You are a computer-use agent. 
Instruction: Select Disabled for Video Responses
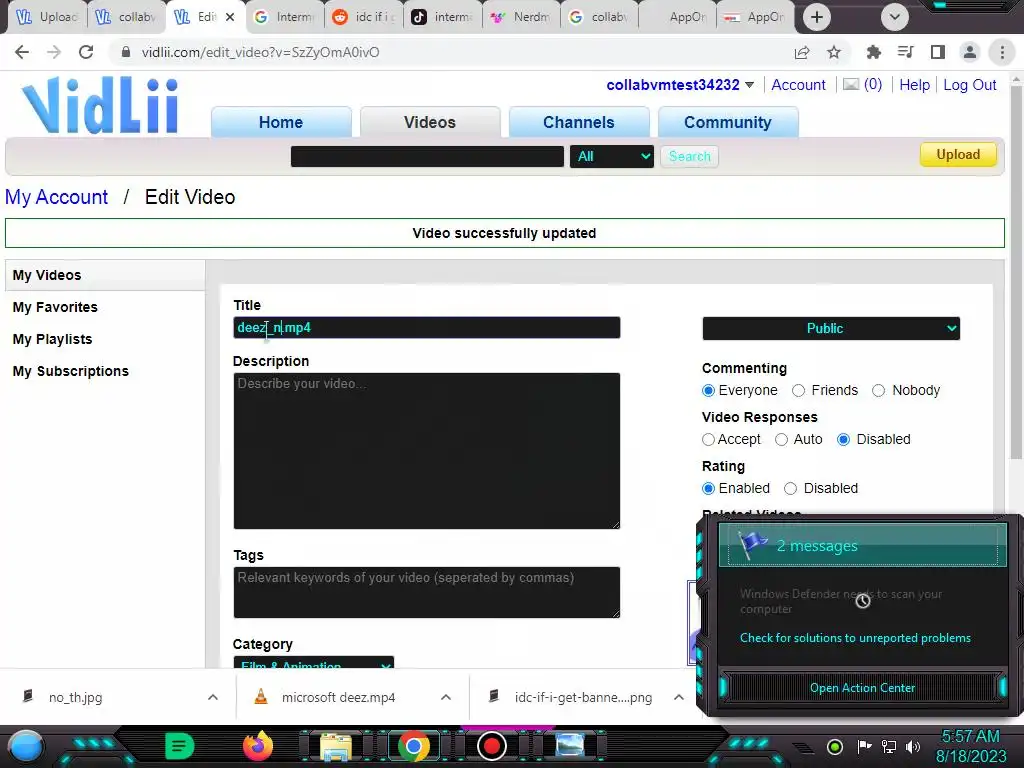[843, 440]
